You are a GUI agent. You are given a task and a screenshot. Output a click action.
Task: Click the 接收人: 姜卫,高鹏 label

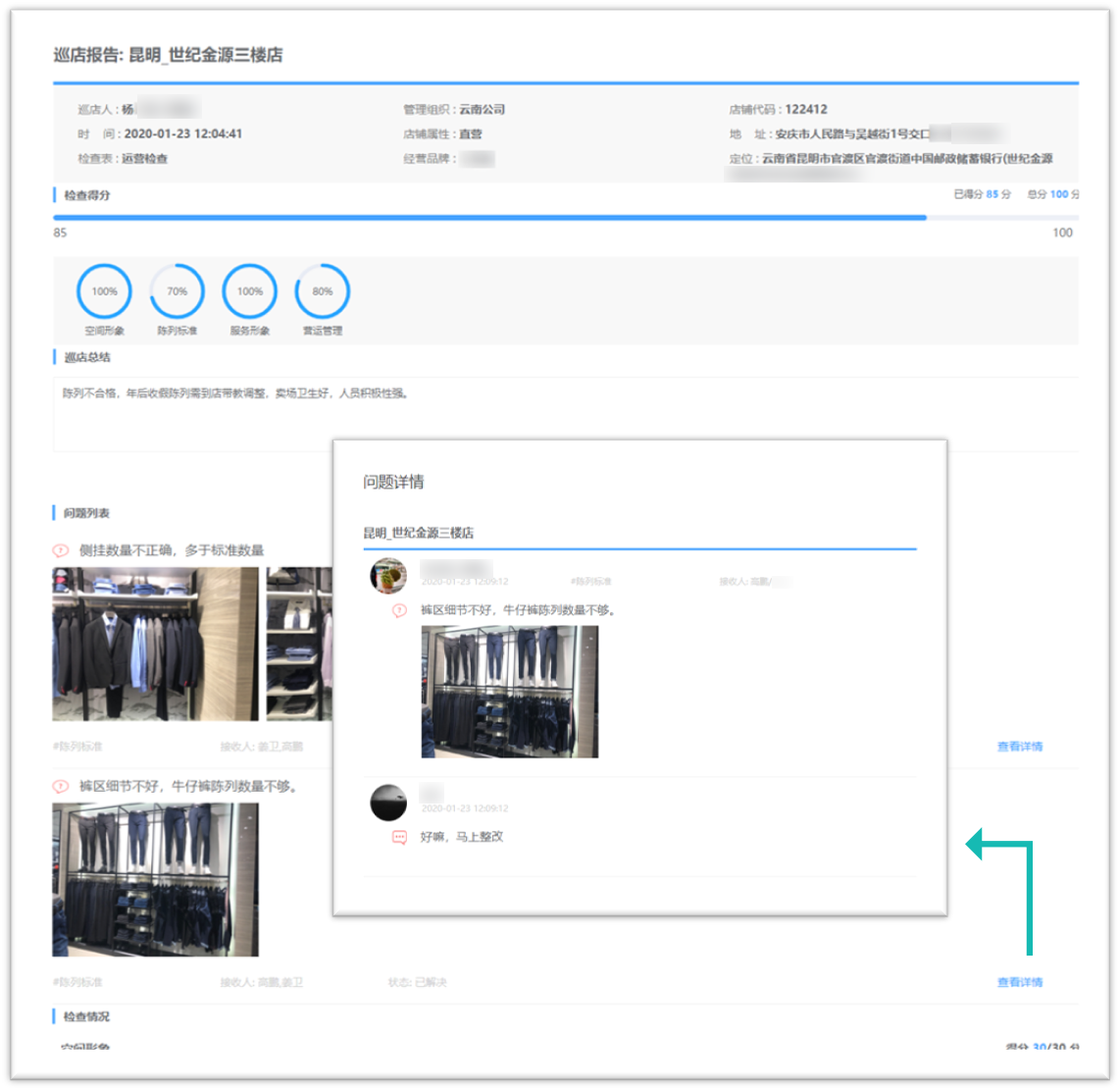point(262,747)
